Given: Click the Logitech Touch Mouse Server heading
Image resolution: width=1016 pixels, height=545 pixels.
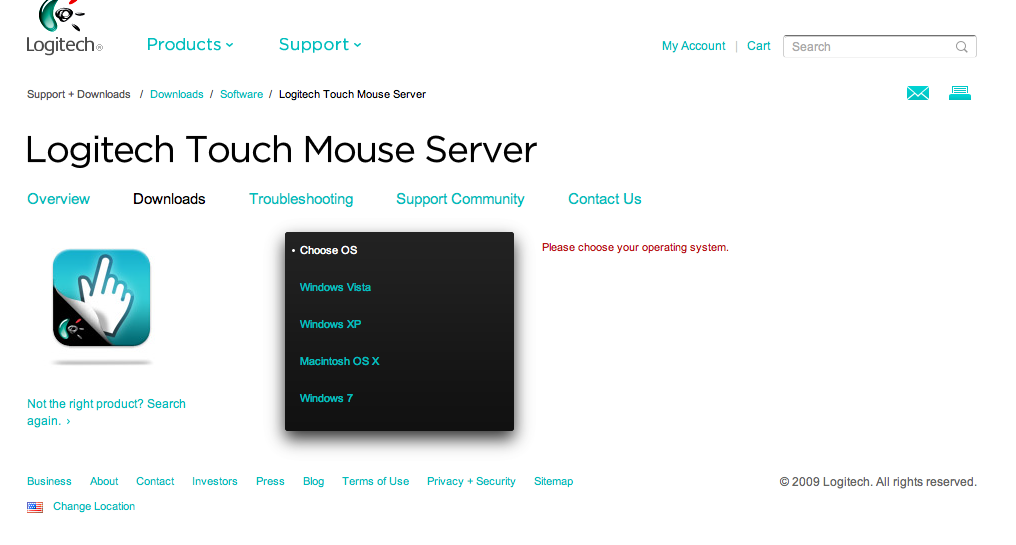Looking at the screenshot, I should pyautogui.click(x=281, y=150).
